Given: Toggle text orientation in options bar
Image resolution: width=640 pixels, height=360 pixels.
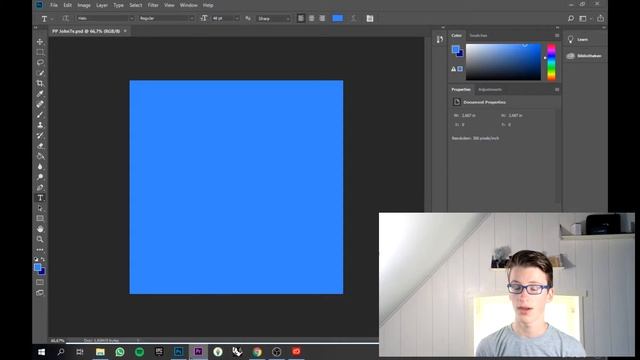Looking at the screenshot, I should (65, 18).
